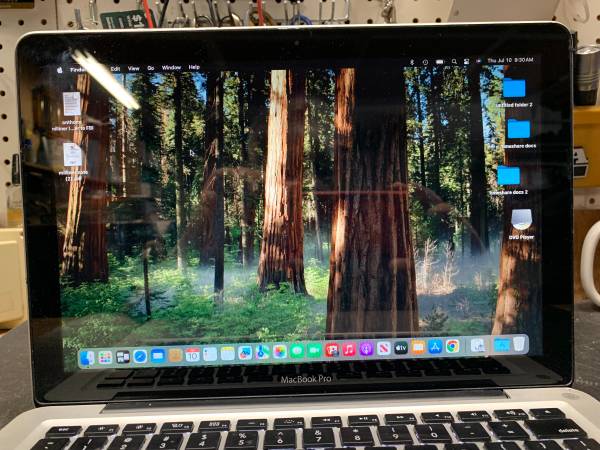600x450 pixels.
Task: Open the Apple menu
Action: (x=60, y=70)
